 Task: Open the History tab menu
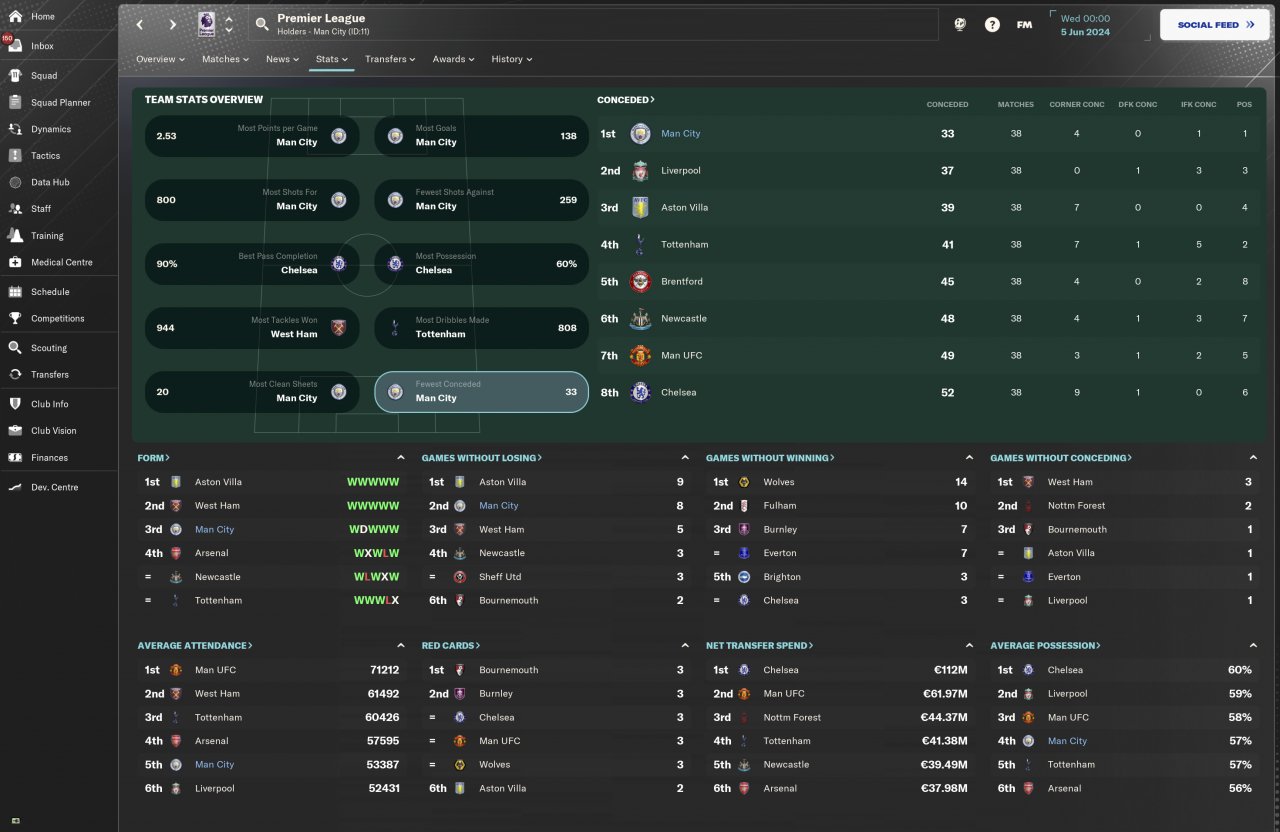tap(512, 59)
